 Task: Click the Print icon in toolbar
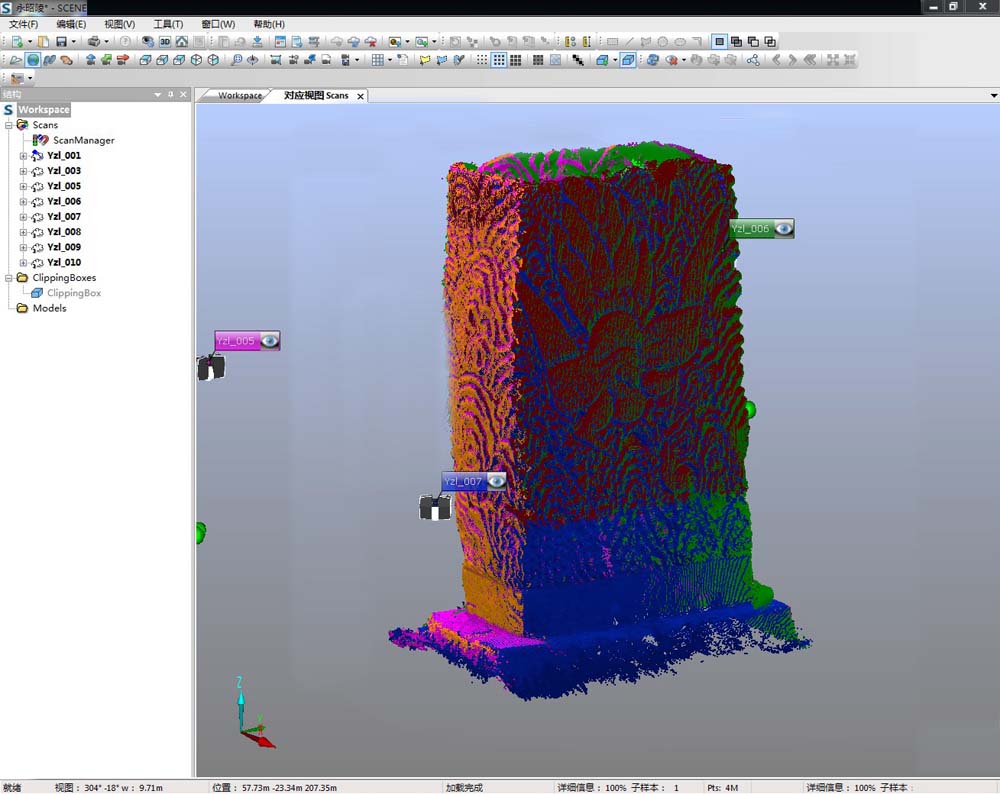93,42
